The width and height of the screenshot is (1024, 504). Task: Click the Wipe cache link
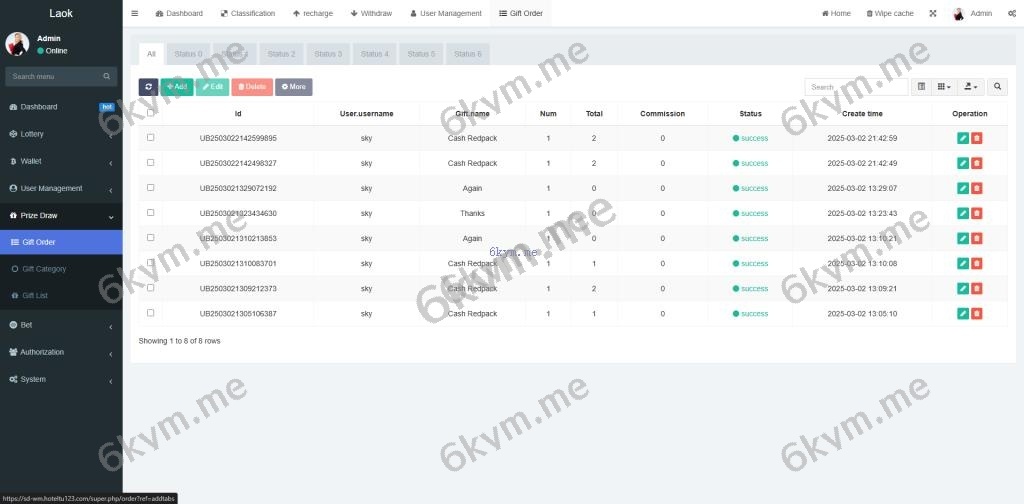click(889, 13)
